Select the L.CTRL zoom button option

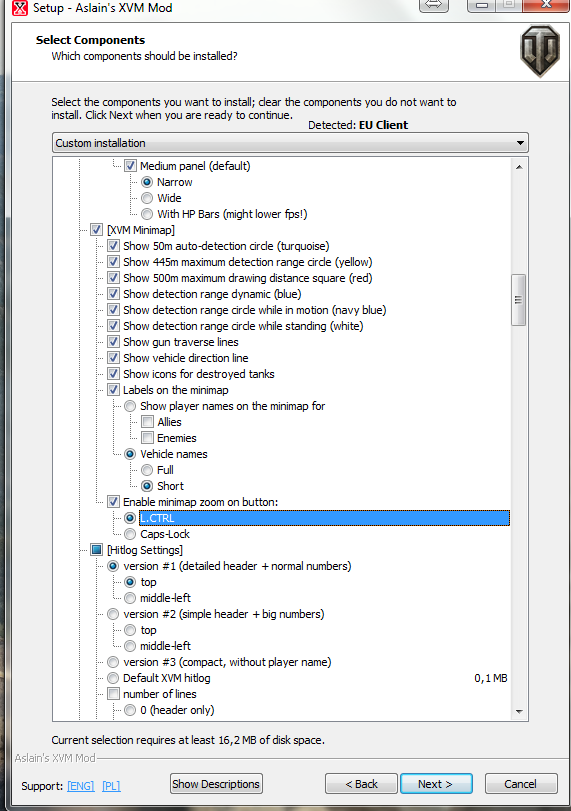pos(130,518)
